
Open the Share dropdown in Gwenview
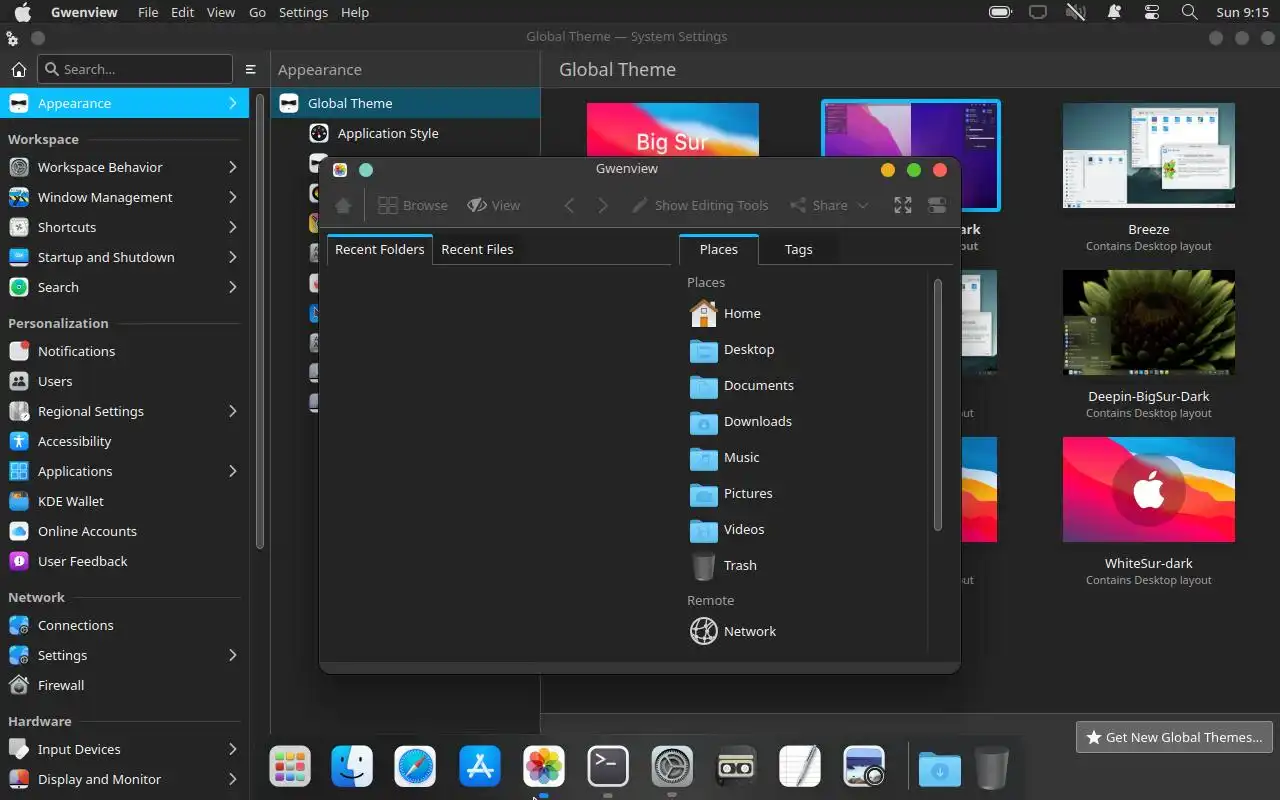(x=829, y=205)
